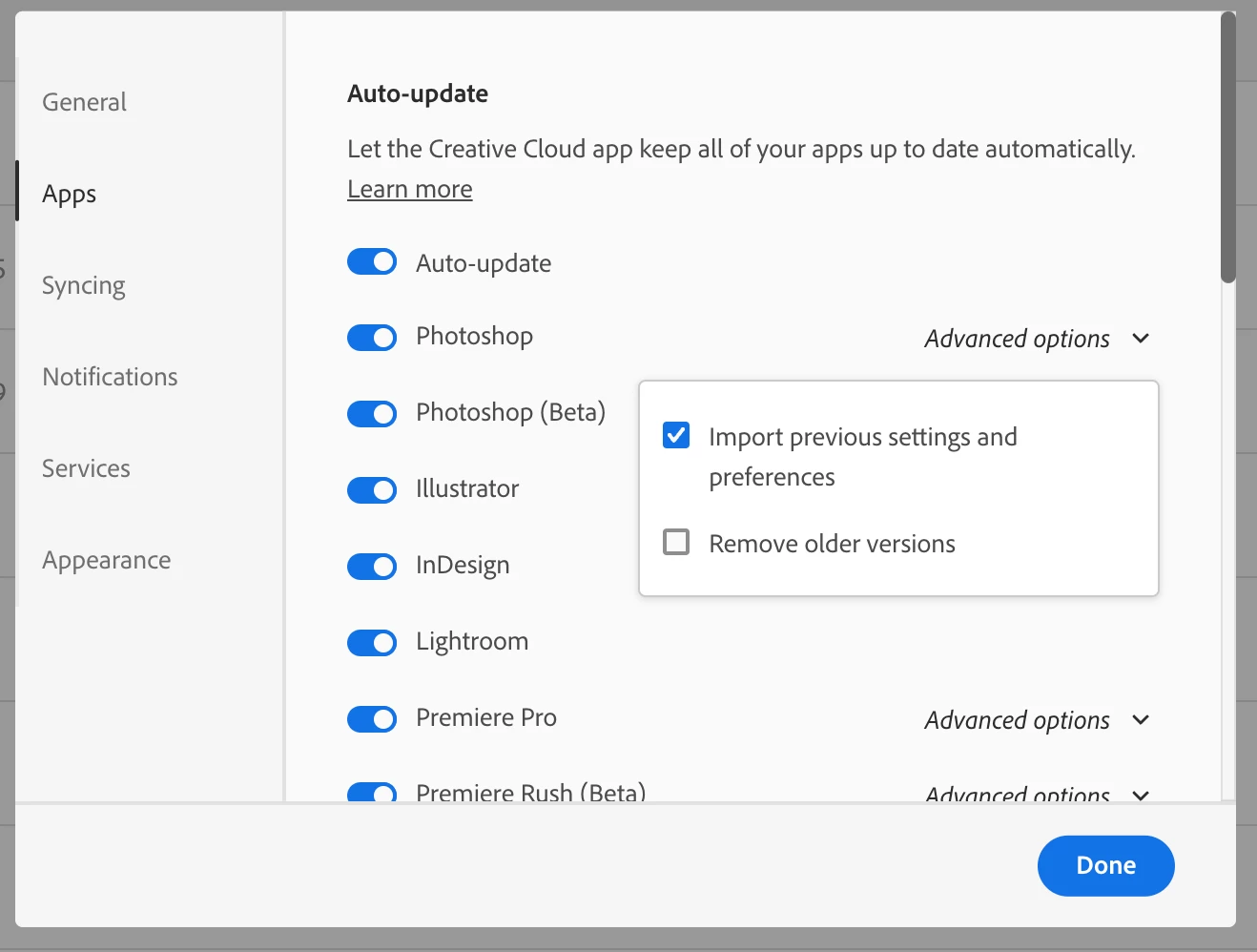Viewport: 1257px width, 952px height.
Task: Expand Premiere Rush (Beta) Advanced options
Action: [x=1037, y=793]
